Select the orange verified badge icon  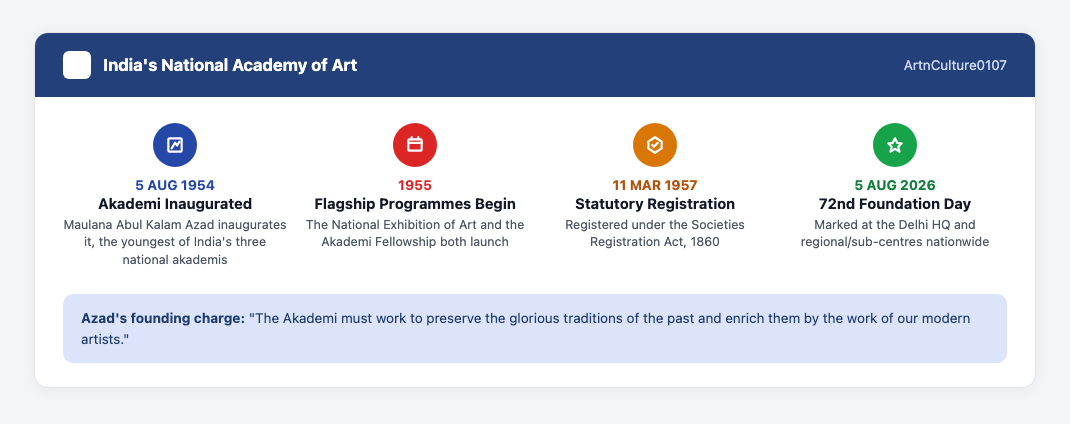click(655, 145)
